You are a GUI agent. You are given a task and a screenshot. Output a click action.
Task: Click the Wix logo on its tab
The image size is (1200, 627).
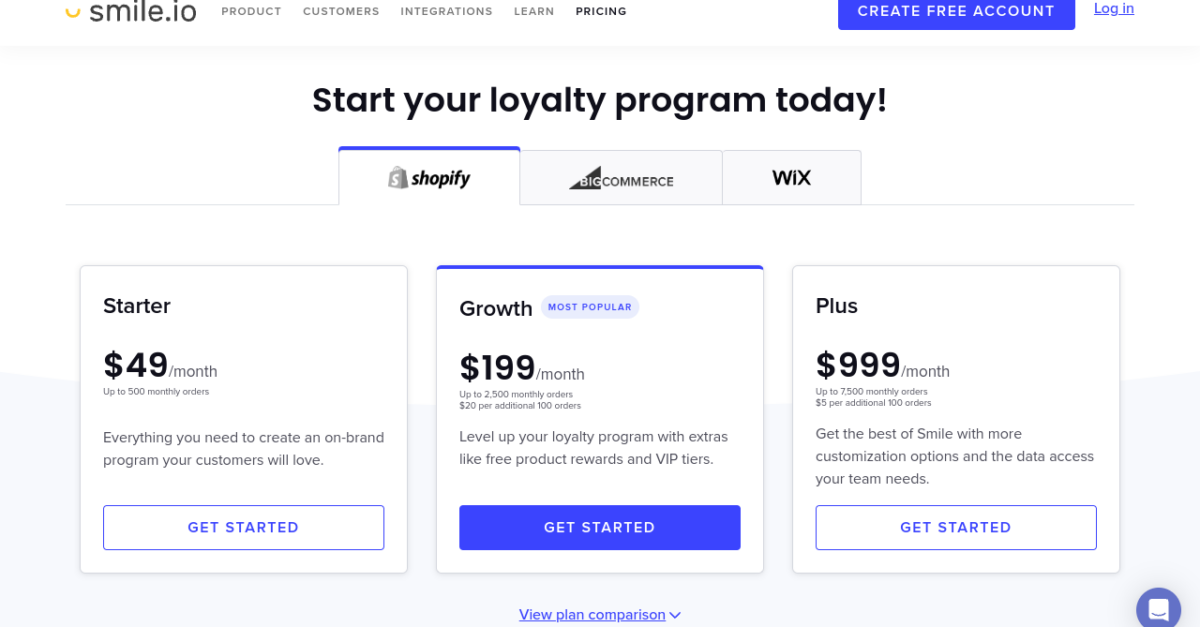[x=791, y=177]
